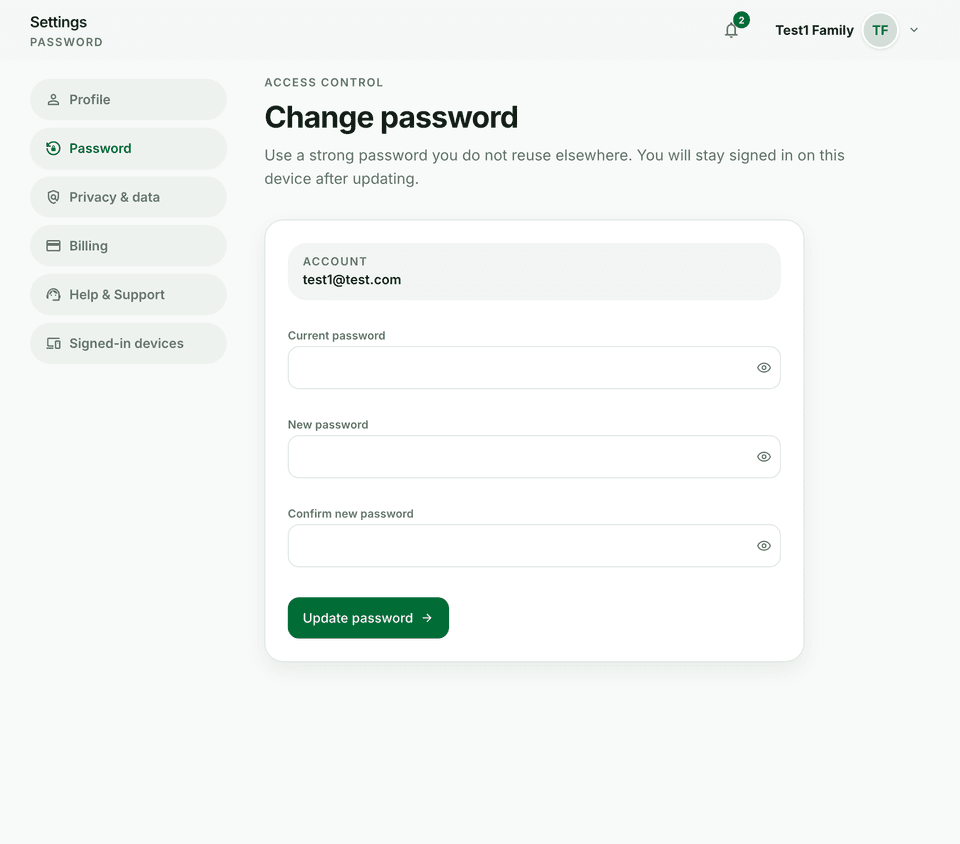Open the notifications bell

(731, 31)
